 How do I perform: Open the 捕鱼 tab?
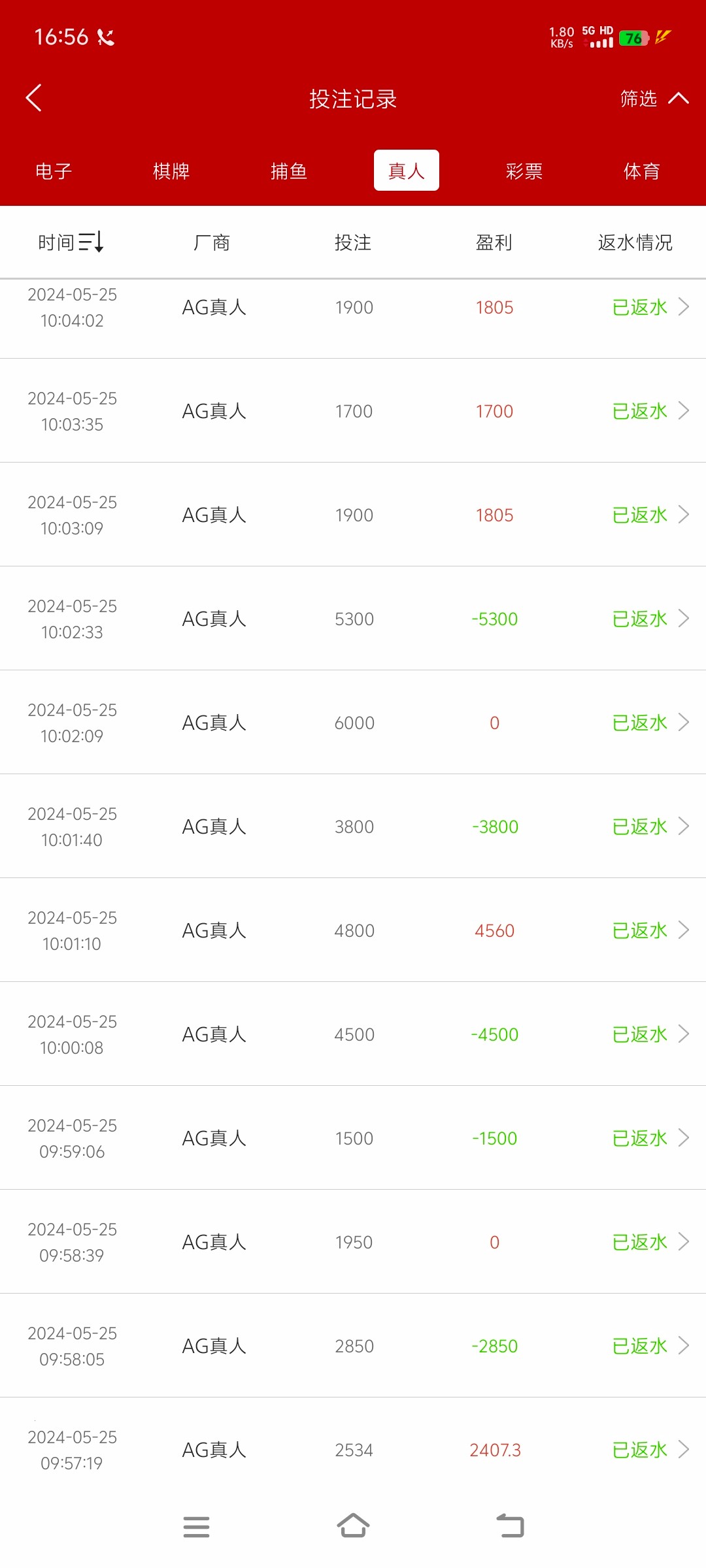point(289,171)
